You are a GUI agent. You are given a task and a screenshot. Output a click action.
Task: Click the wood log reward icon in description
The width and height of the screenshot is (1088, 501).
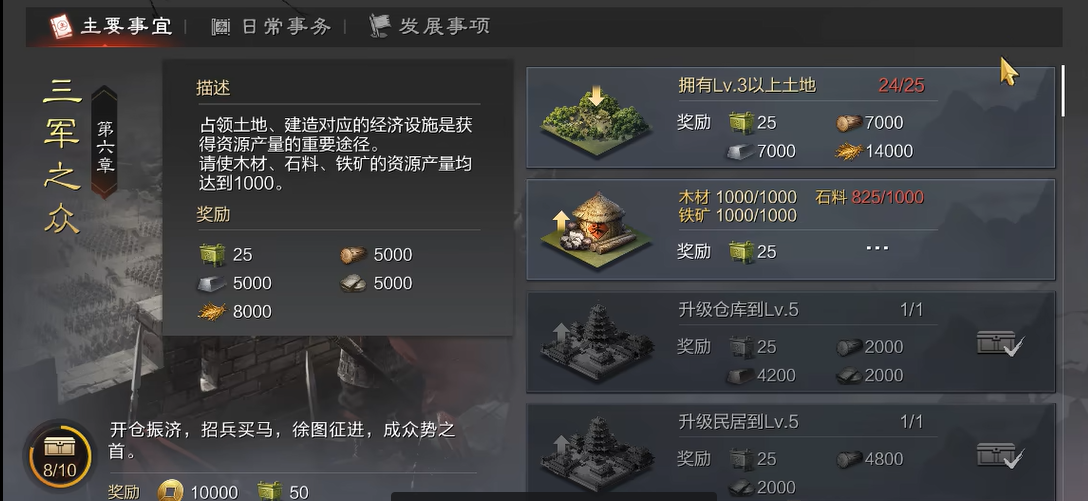click(x=353, y=255)
